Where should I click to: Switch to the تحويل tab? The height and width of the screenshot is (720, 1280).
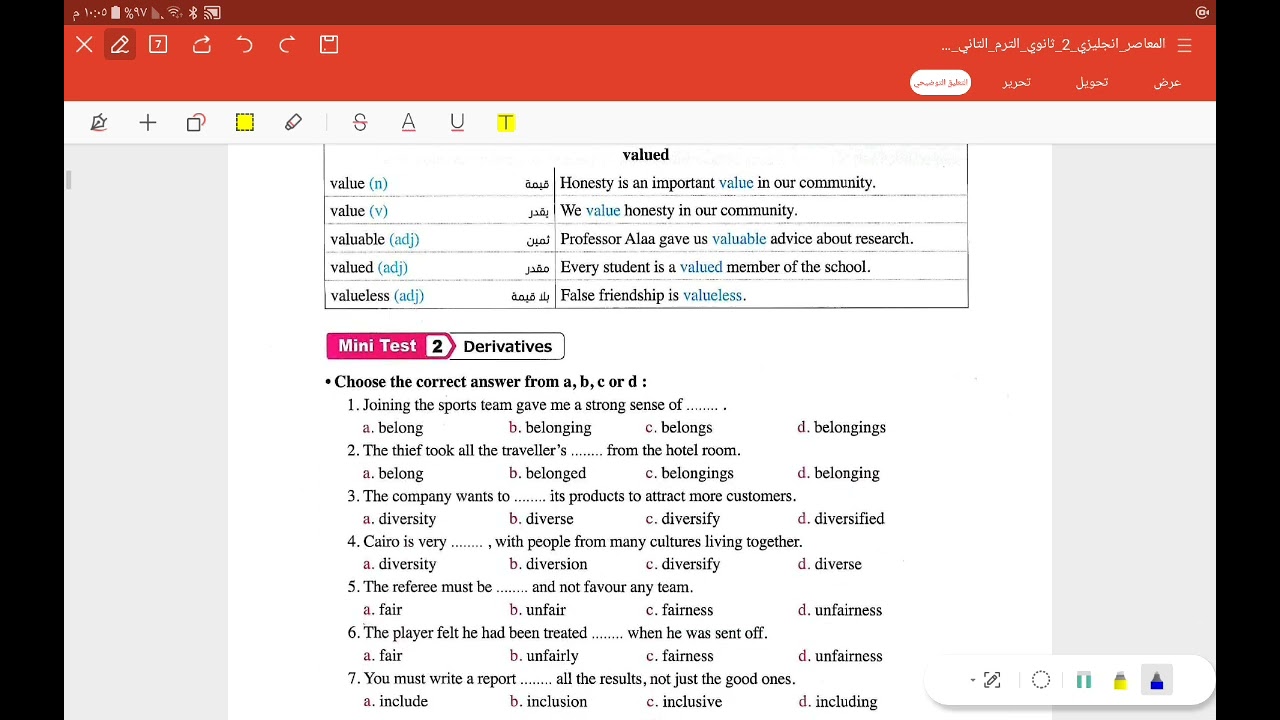(1091, 82)
